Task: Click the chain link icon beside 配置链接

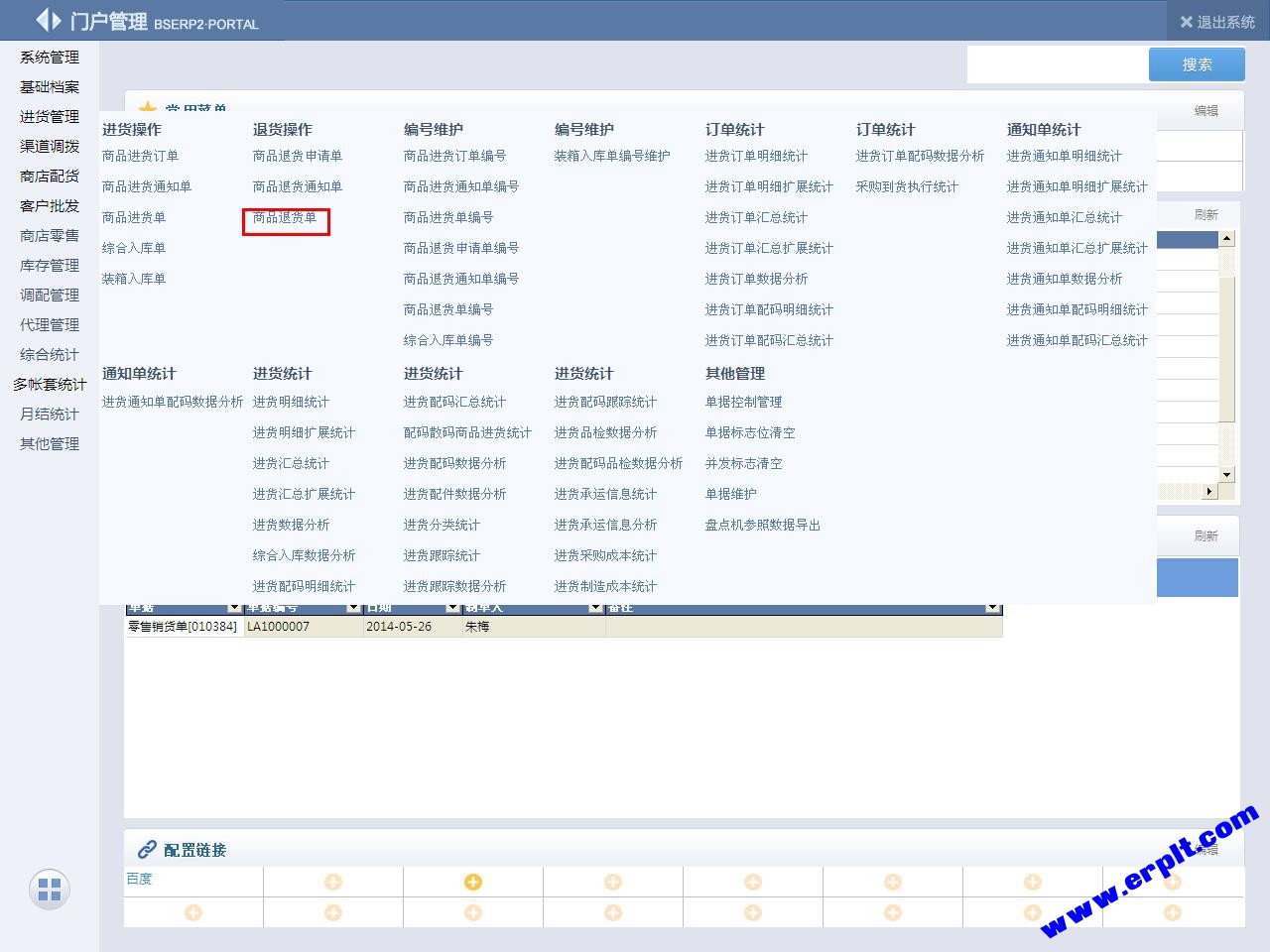Action: (x=147, y=849)
